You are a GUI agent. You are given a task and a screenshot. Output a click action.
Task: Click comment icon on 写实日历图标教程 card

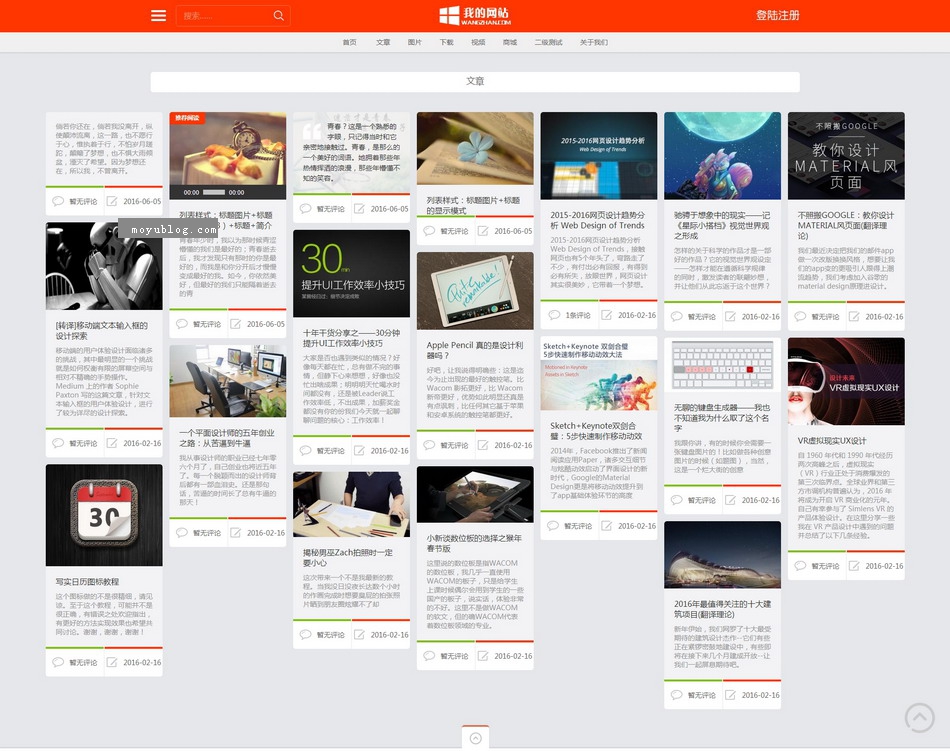[x=58, y=662]
